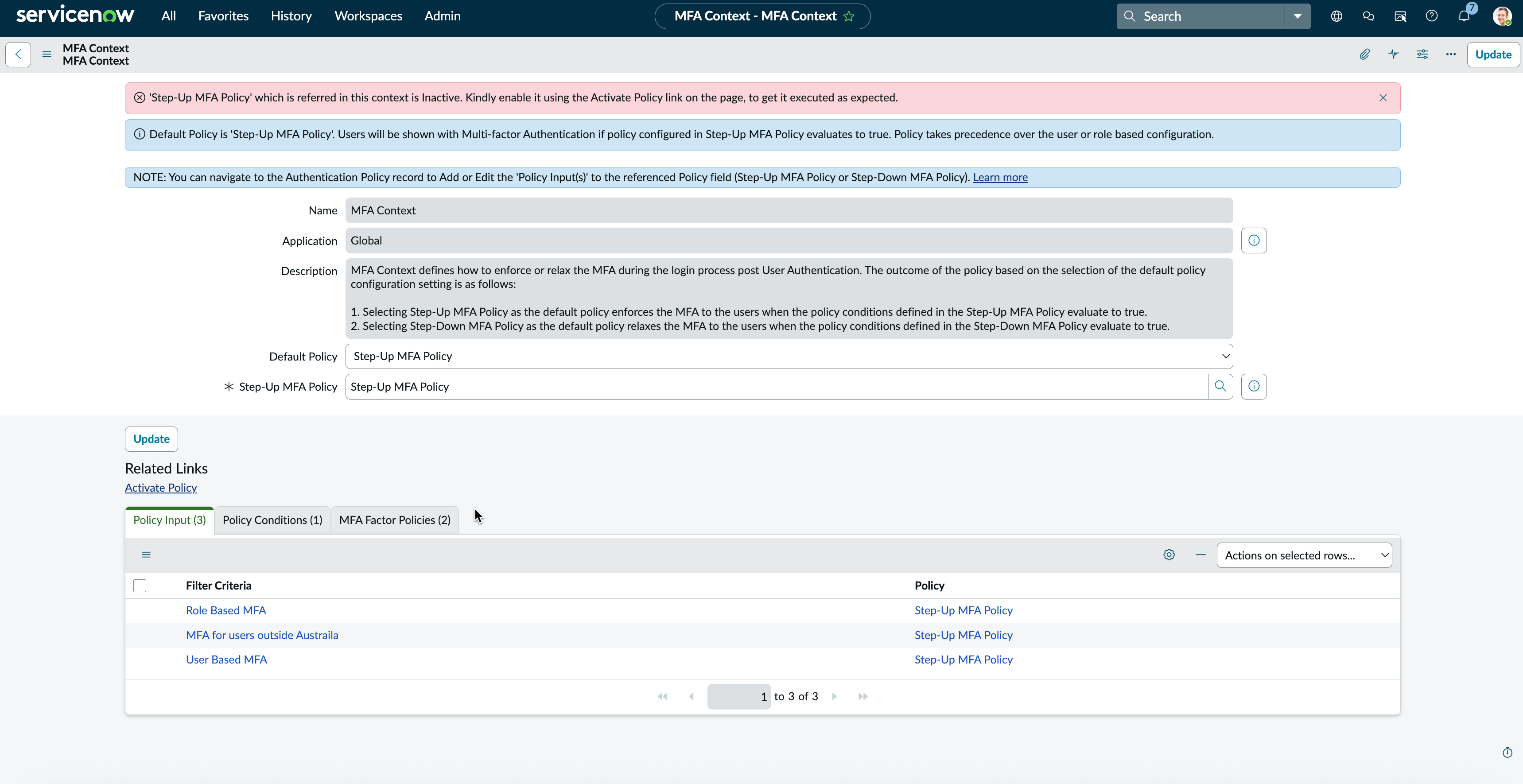
Task: Go to last page of the list
Action: coord(863,696)
